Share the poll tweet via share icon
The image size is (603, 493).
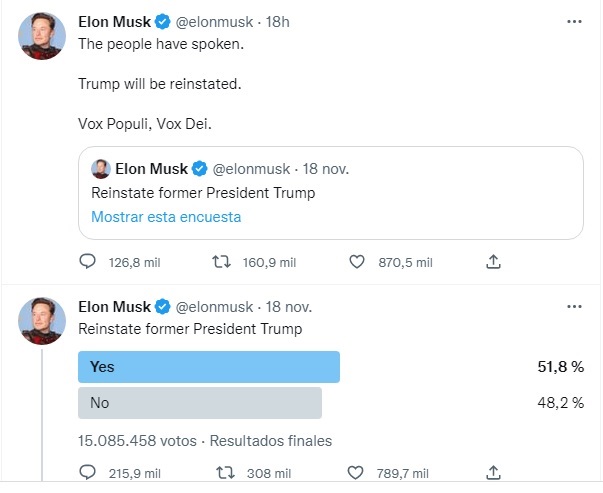(x=493, y=473)
